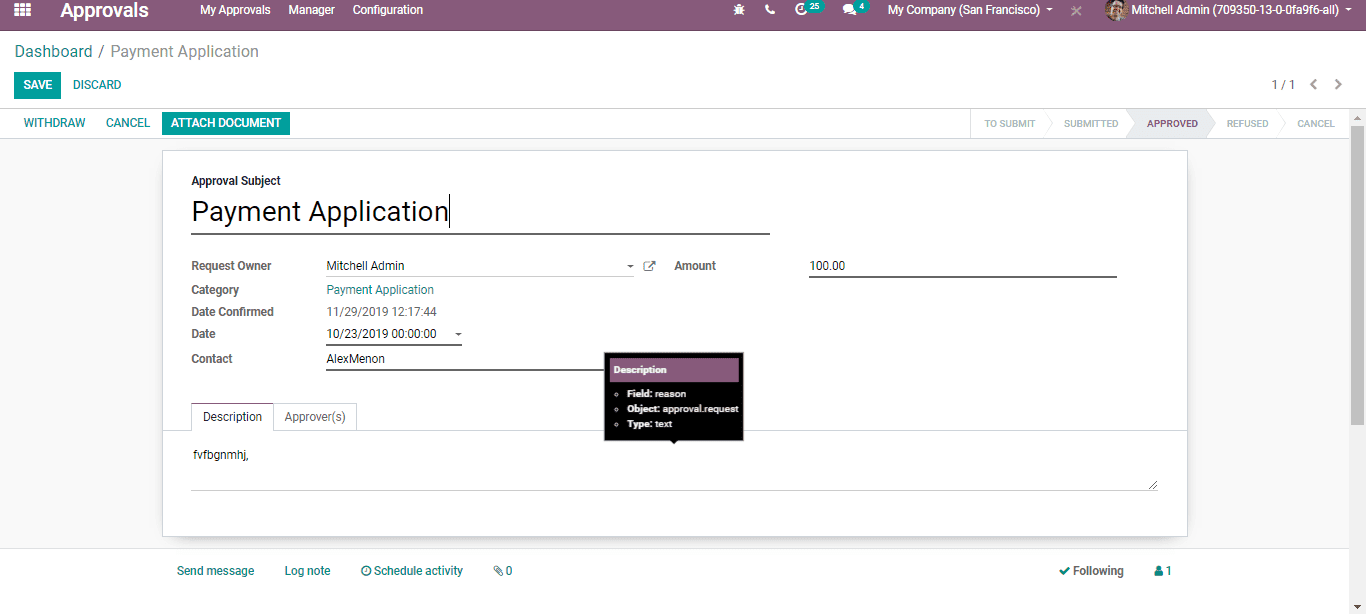Select Refused status stage
The image size is (1366, 614).
click(x=1247, y=124)
